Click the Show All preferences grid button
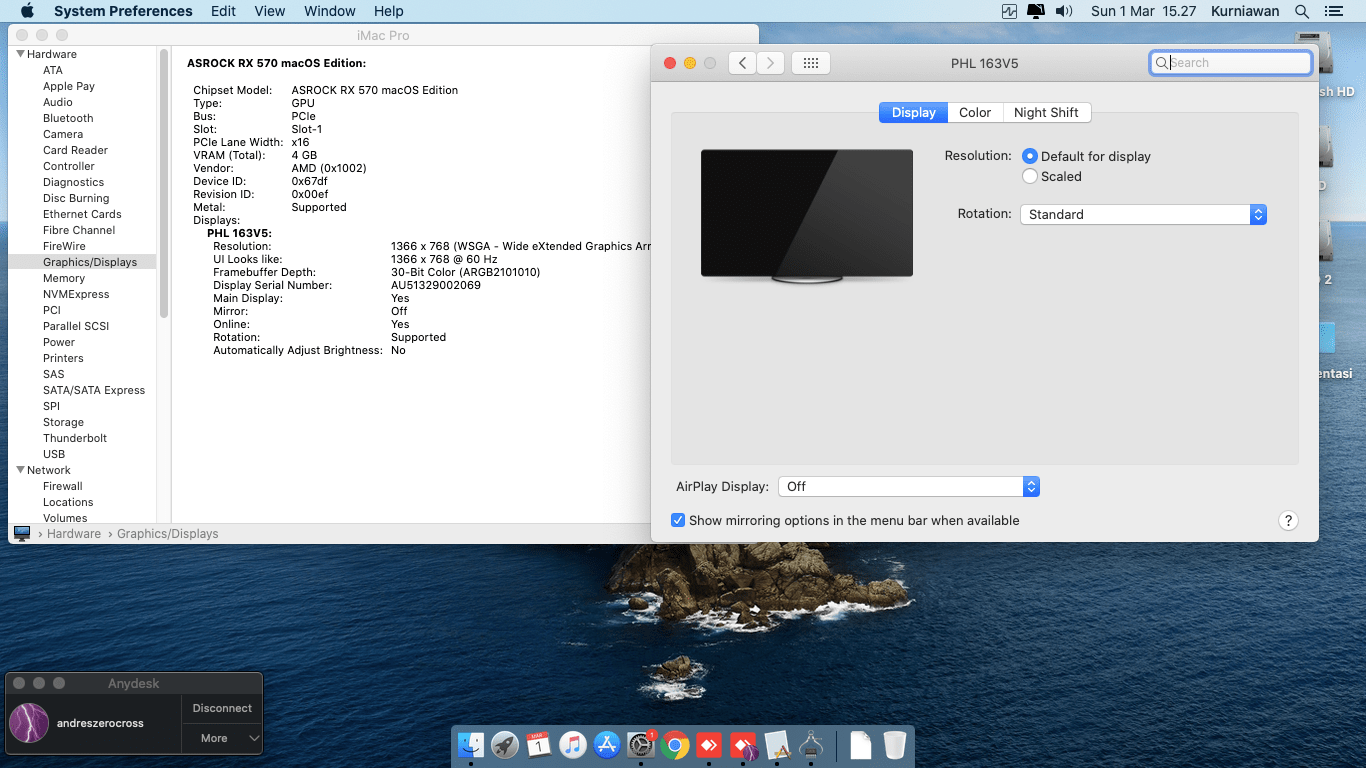 811,63
